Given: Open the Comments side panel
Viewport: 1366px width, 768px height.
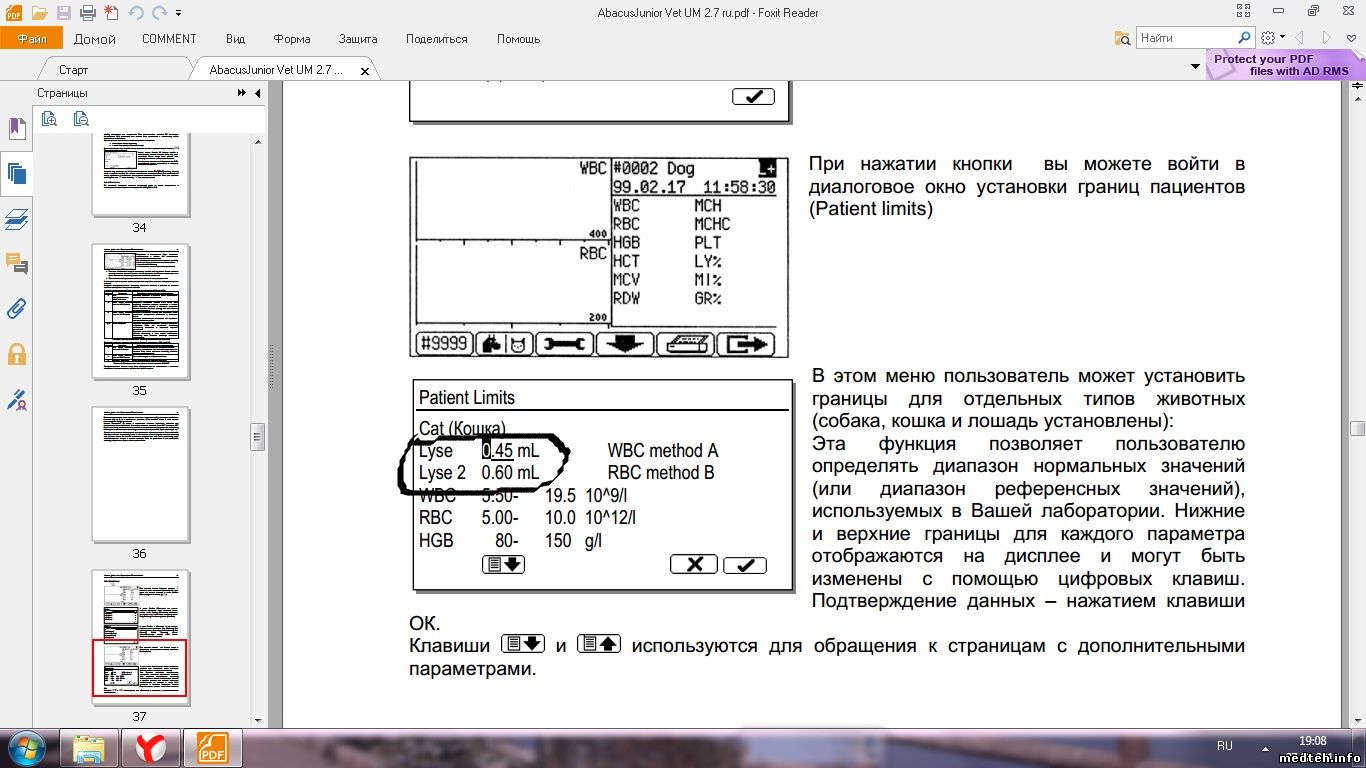Looking at the screenshot, I should tap(17, 264).
